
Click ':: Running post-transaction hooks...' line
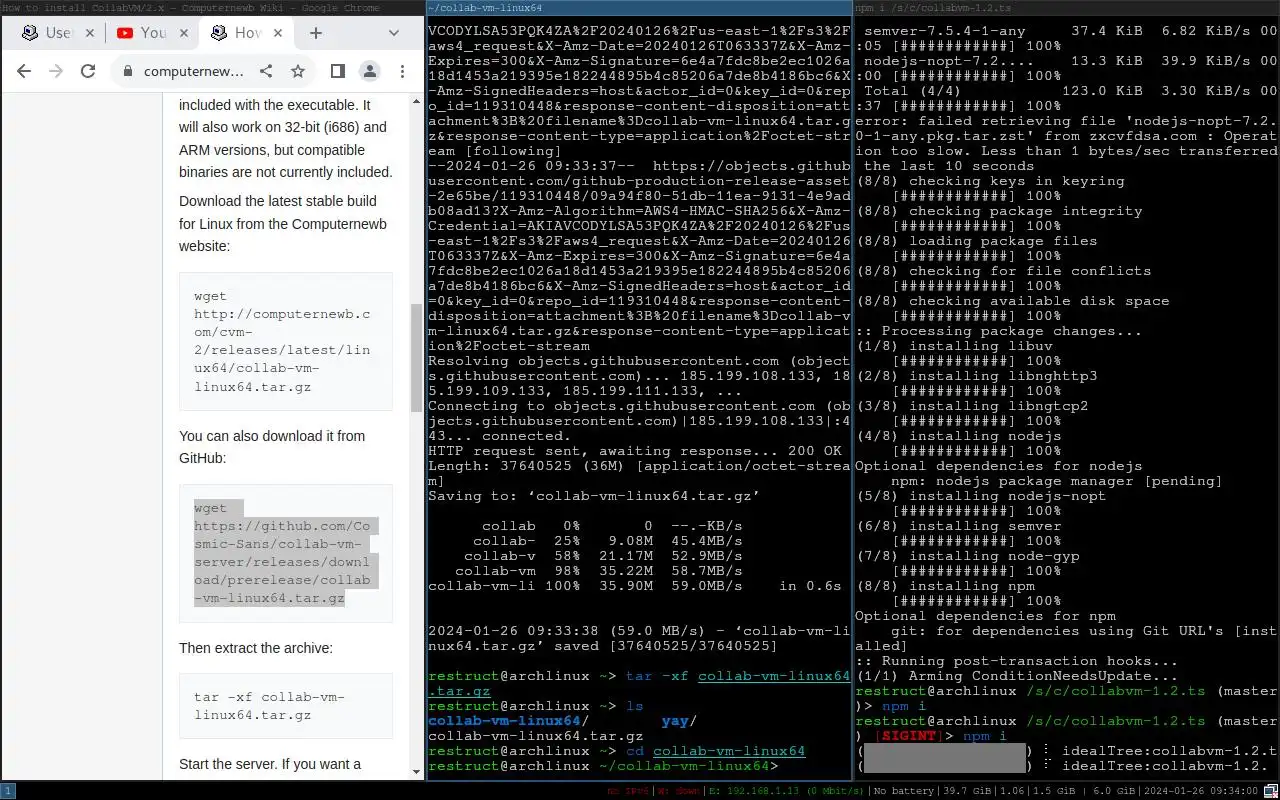[x=1017, y=661]
